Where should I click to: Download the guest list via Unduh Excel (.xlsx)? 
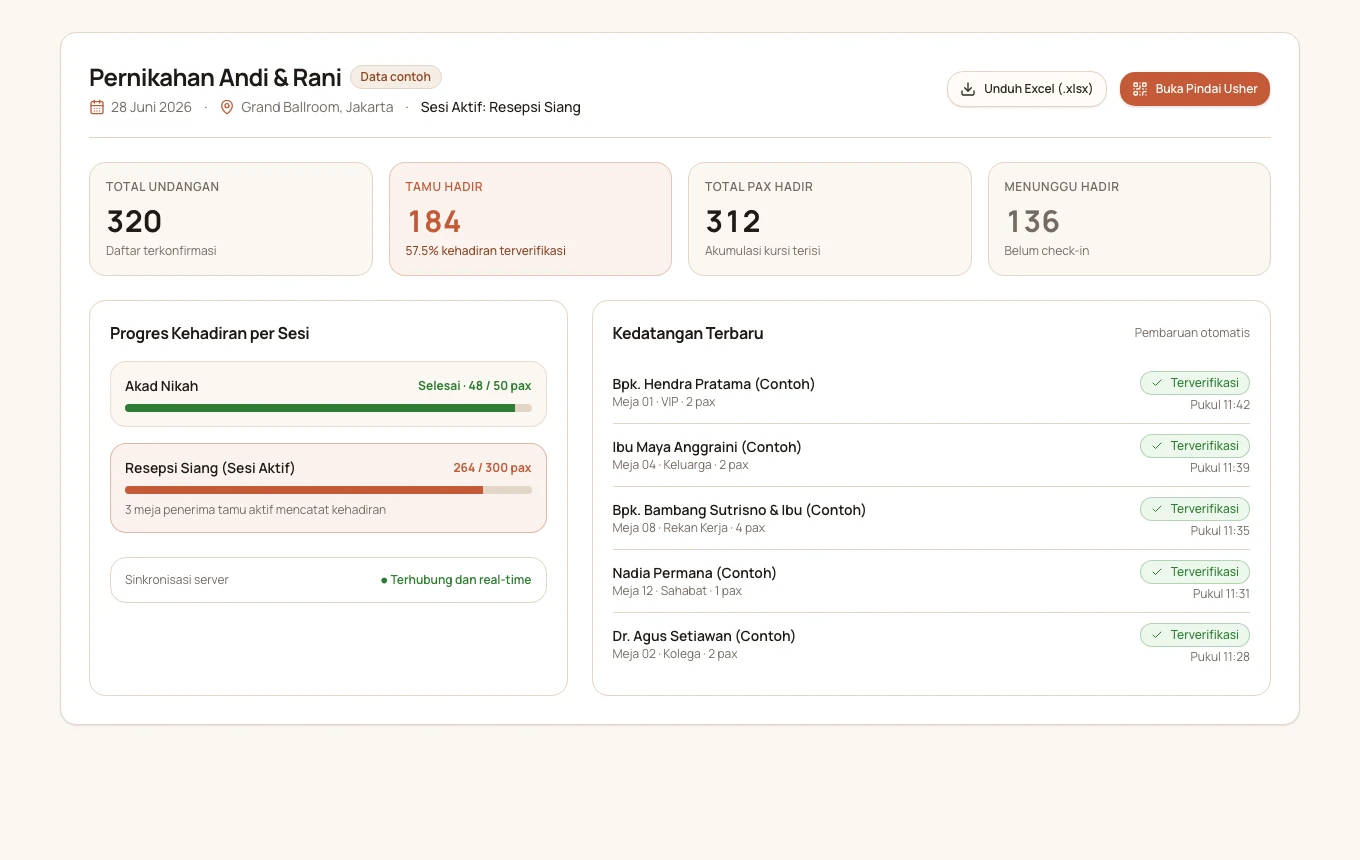tap(1027, 89)
